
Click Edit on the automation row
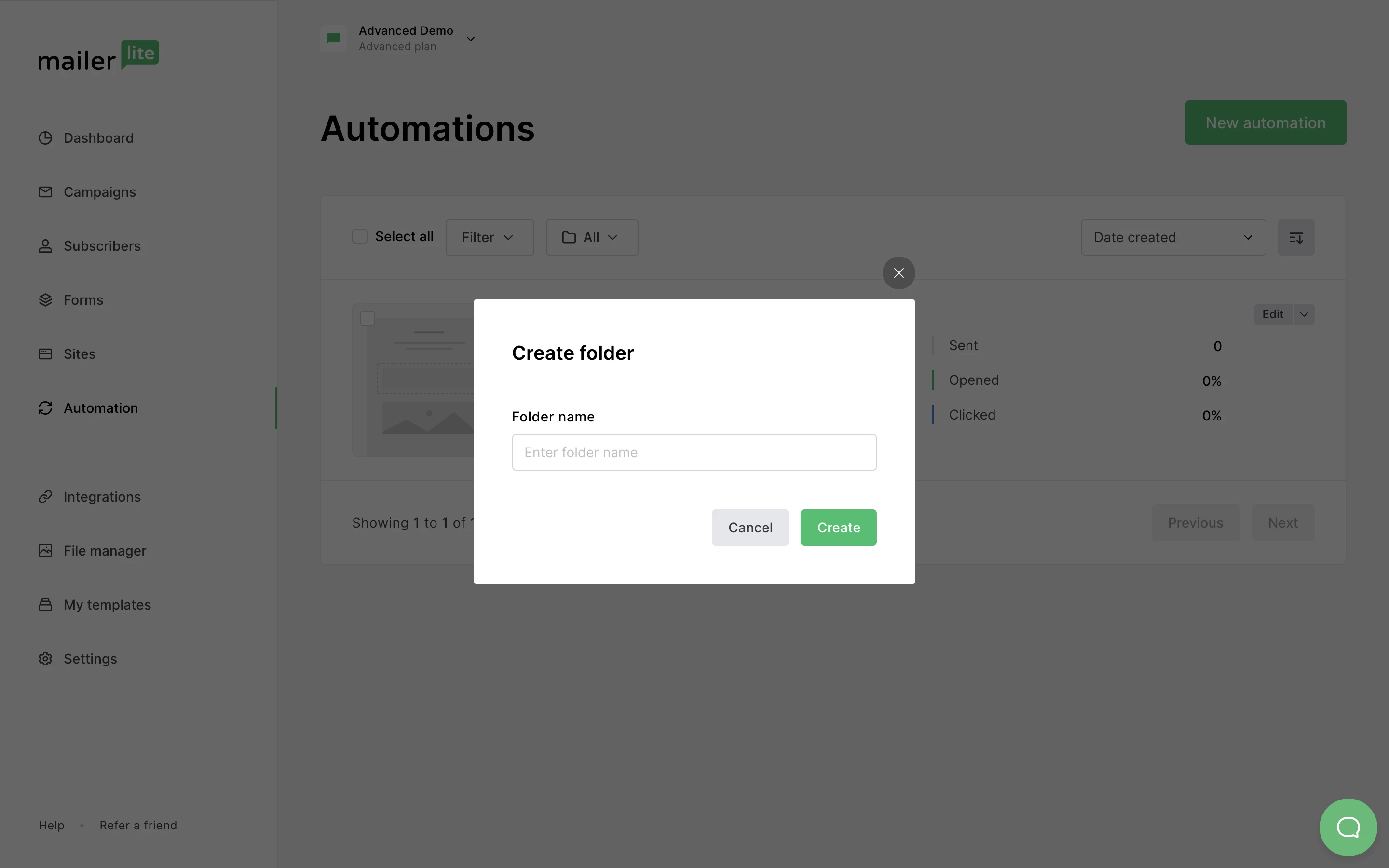coord(1272,314)
